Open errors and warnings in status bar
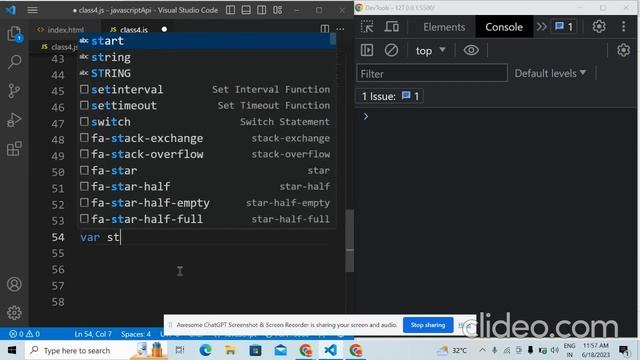Image resolution: width=640 pixels, height=360 pixels. tap(24, 334)
